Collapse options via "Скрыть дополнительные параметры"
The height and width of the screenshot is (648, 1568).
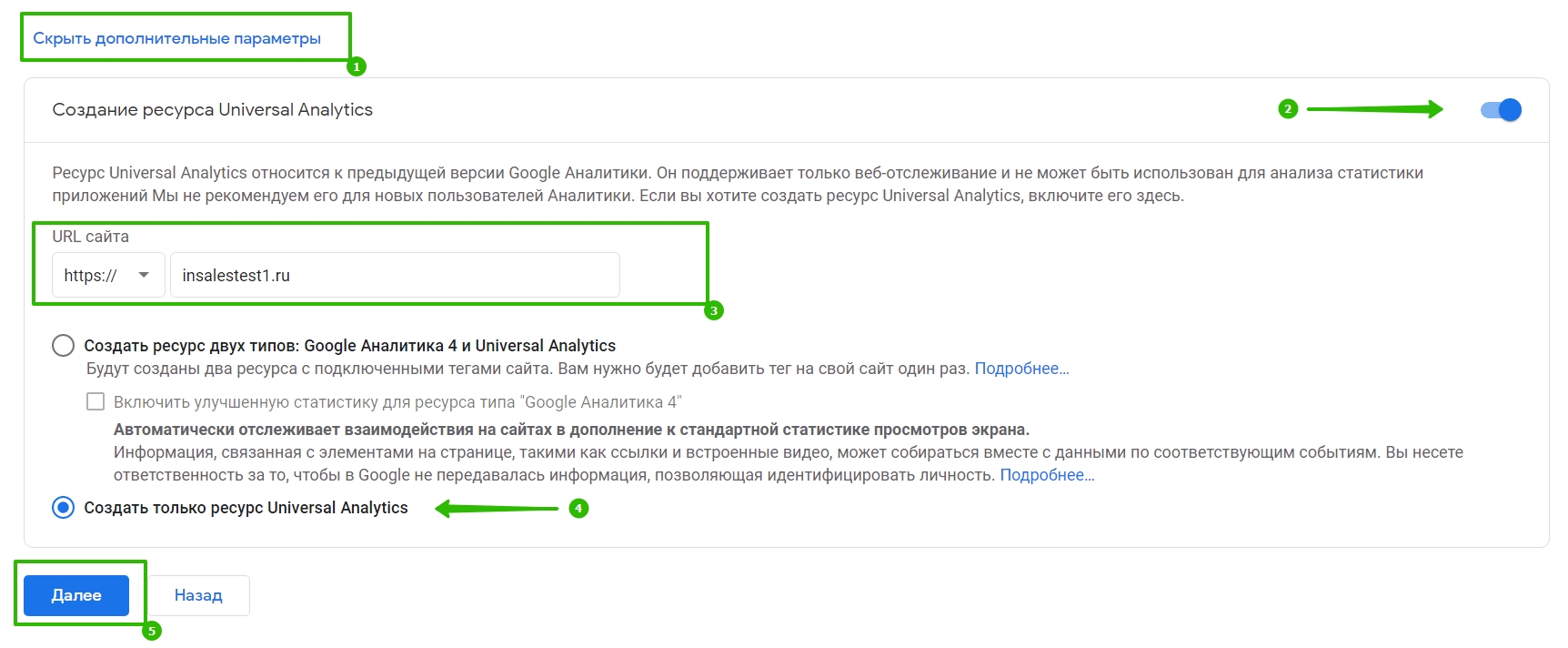click(177, 38)
